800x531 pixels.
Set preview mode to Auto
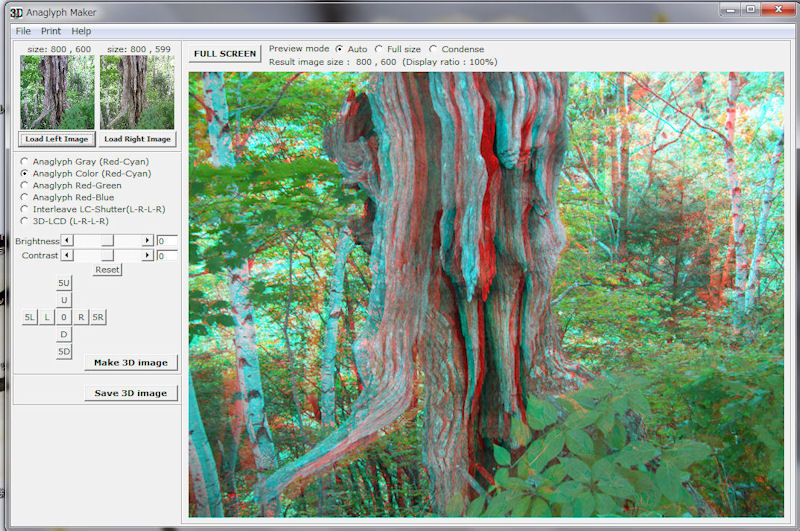click(352, 49)
